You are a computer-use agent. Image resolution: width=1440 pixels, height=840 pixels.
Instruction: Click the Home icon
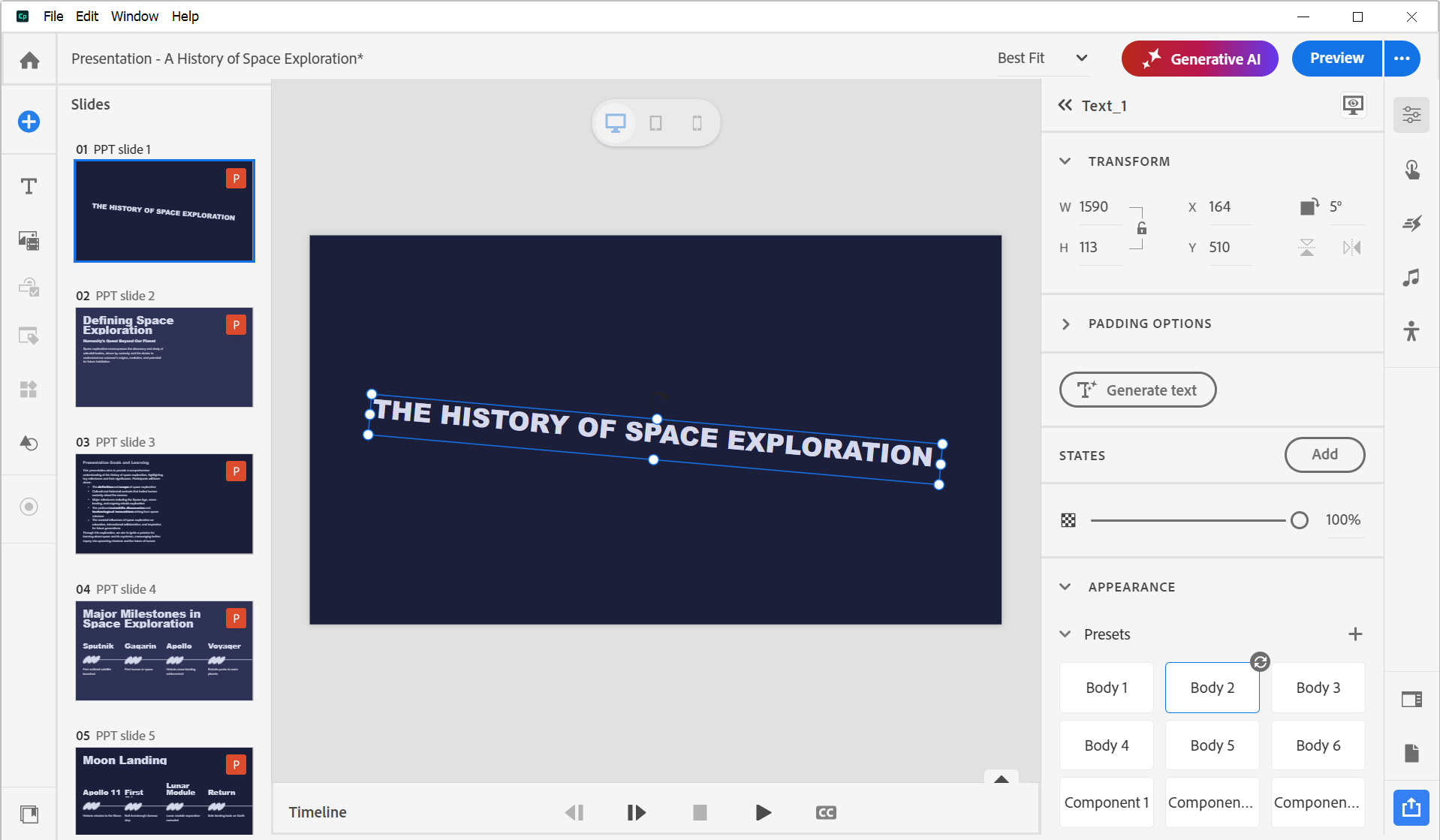29,60
